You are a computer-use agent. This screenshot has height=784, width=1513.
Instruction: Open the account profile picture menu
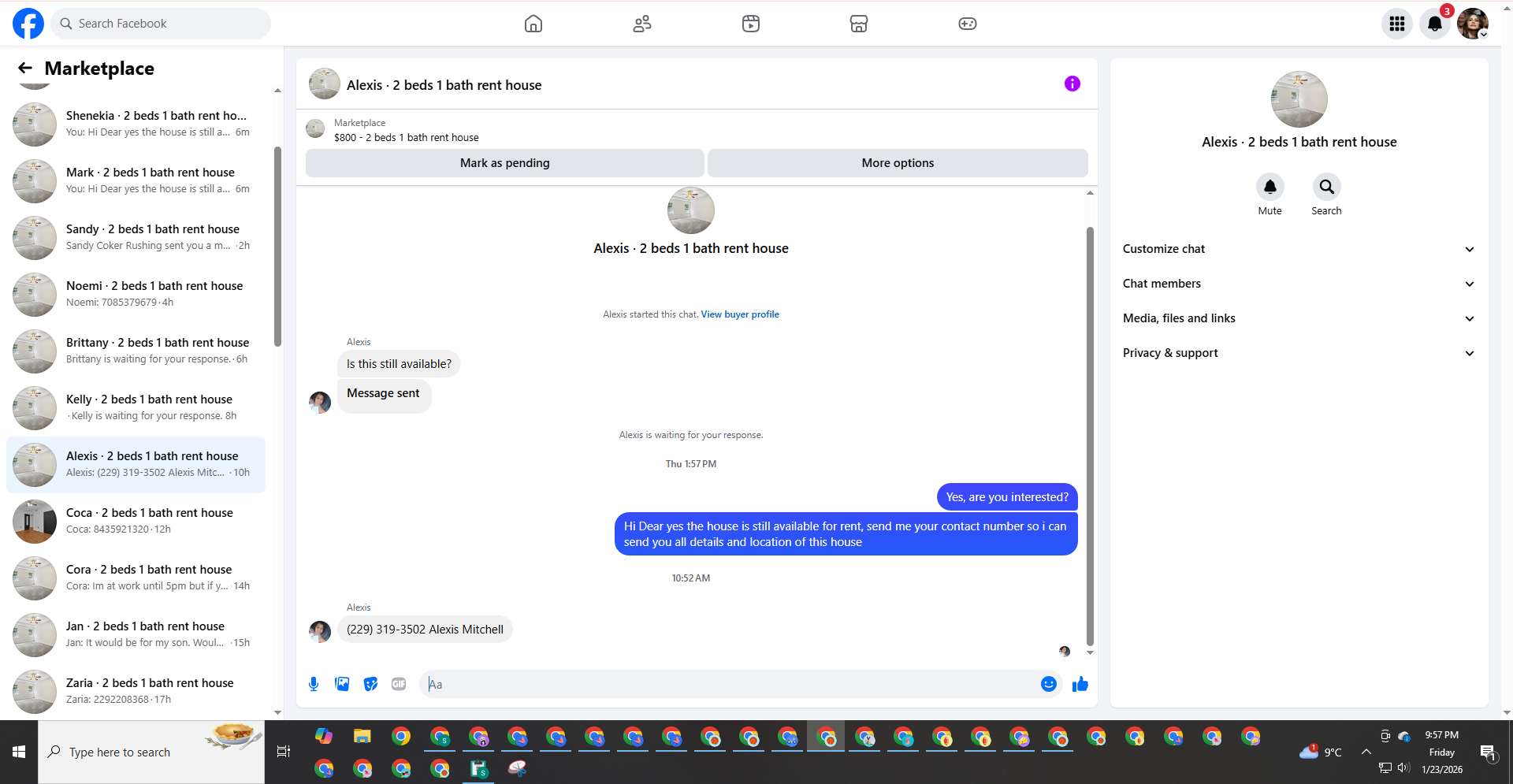point(1473,24)
